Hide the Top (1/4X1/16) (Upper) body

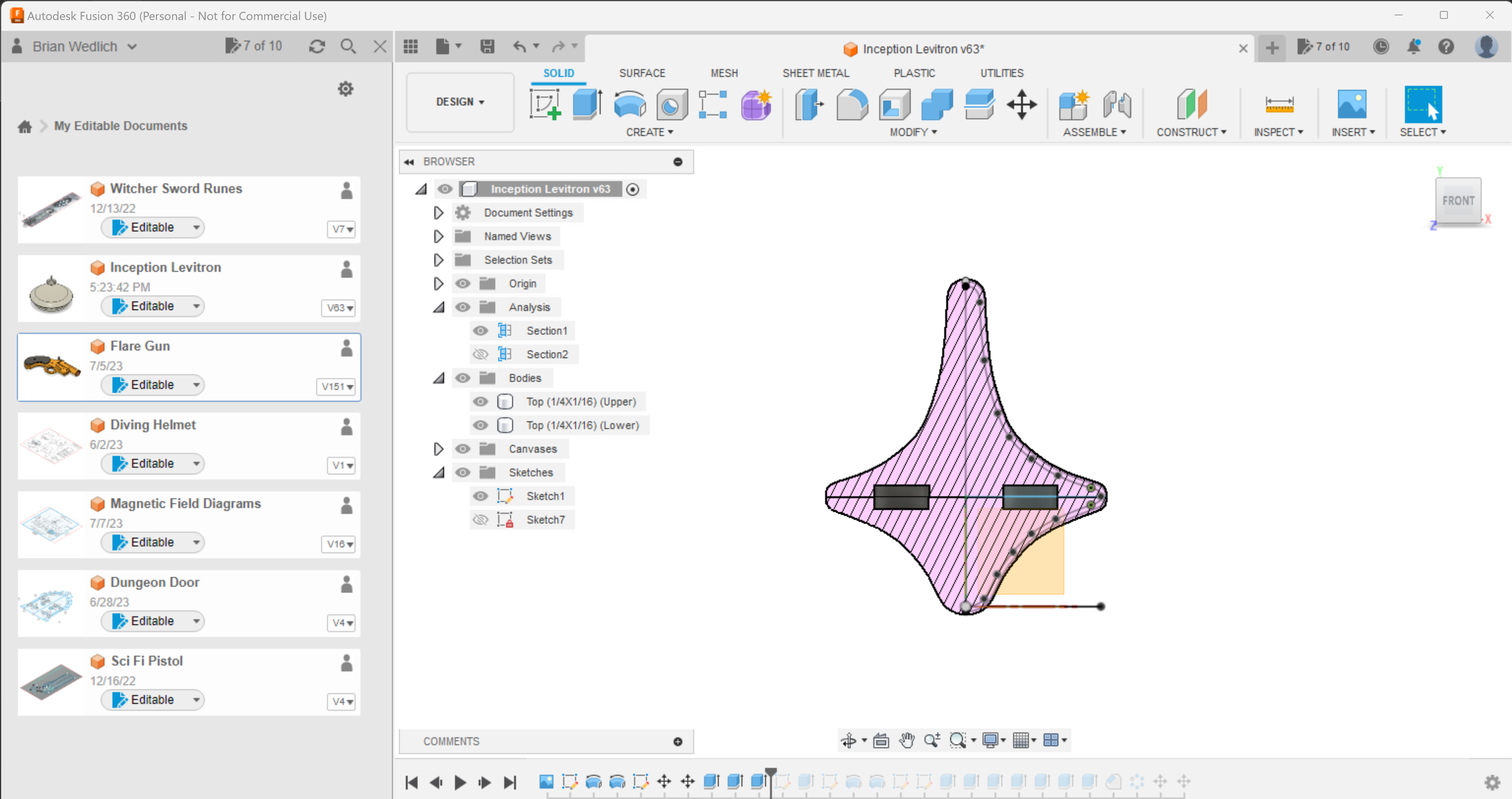pos(481,401)
